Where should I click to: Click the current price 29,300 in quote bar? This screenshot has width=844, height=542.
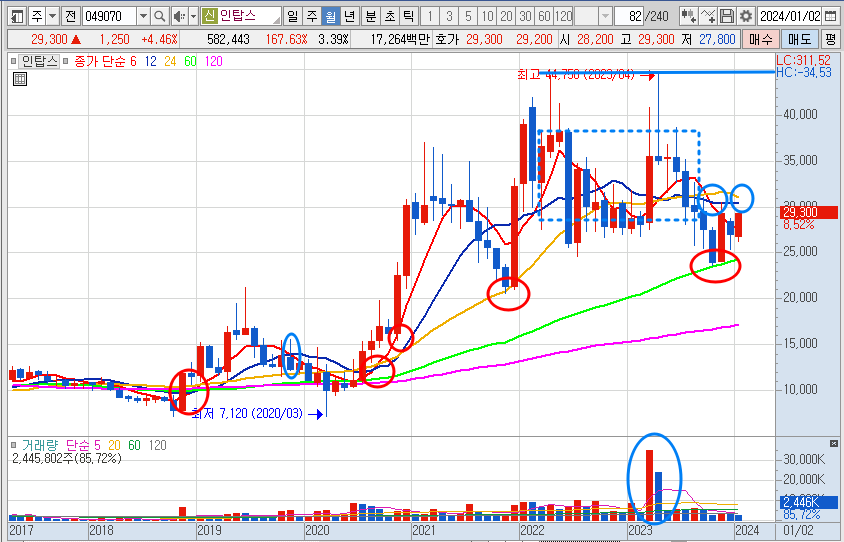click(x=49, y=39)
